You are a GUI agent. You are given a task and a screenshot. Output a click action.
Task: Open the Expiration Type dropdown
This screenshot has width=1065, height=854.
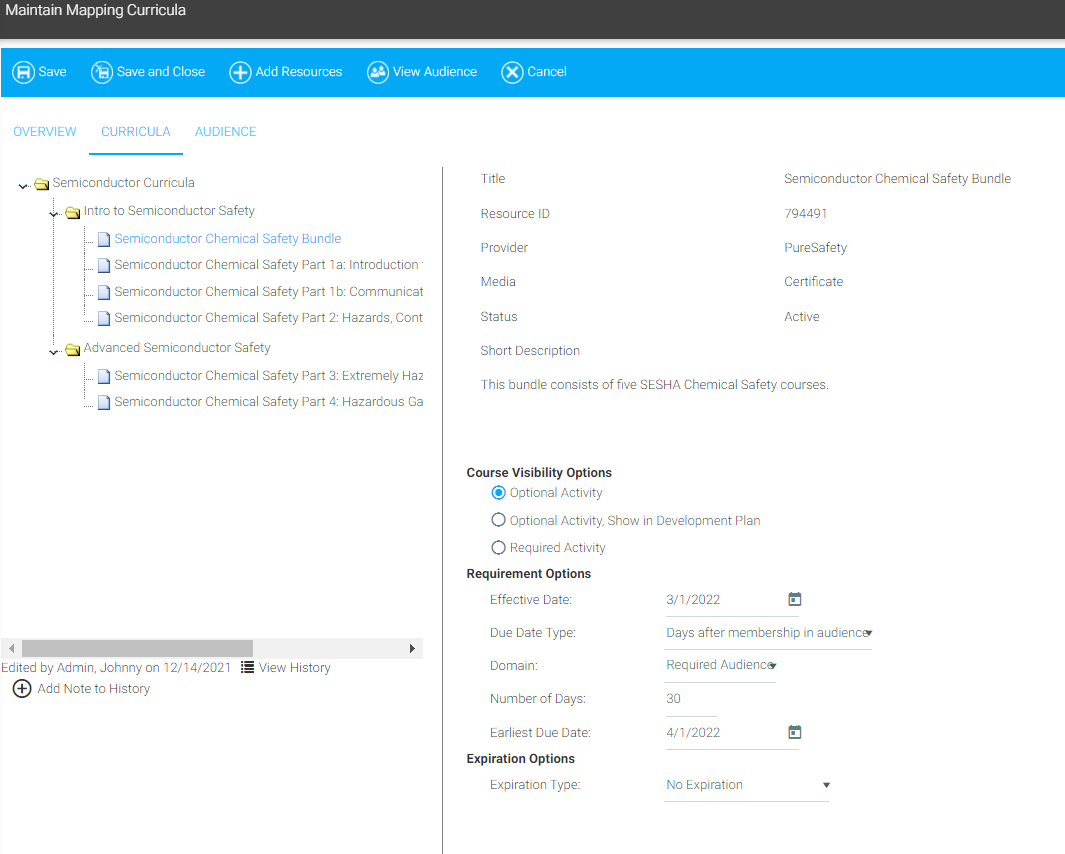[746, 785]
